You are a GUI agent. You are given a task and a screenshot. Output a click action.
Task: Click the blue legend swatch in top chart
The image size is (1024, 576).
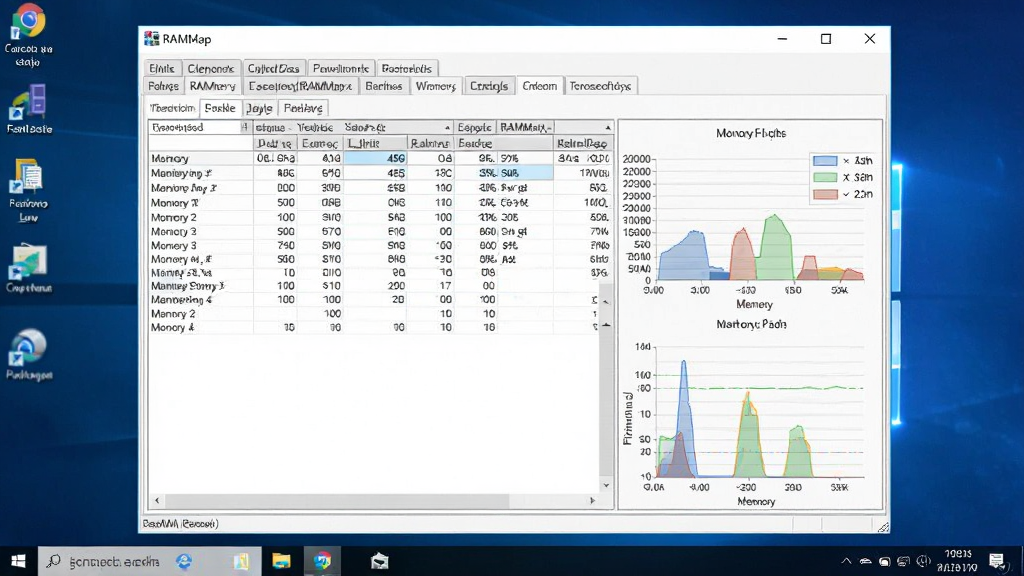pos(825,161)
